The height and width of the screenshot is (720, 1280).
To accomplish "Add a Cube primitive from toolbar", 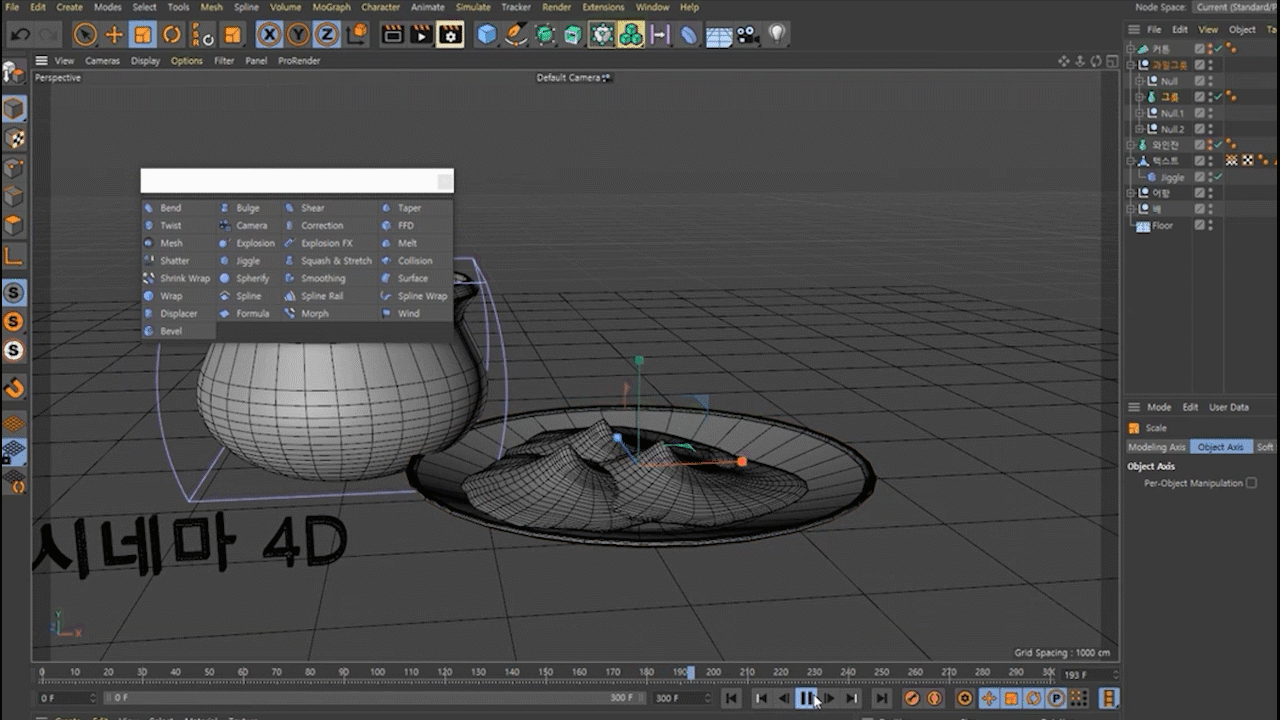I will tap(487, 35).
